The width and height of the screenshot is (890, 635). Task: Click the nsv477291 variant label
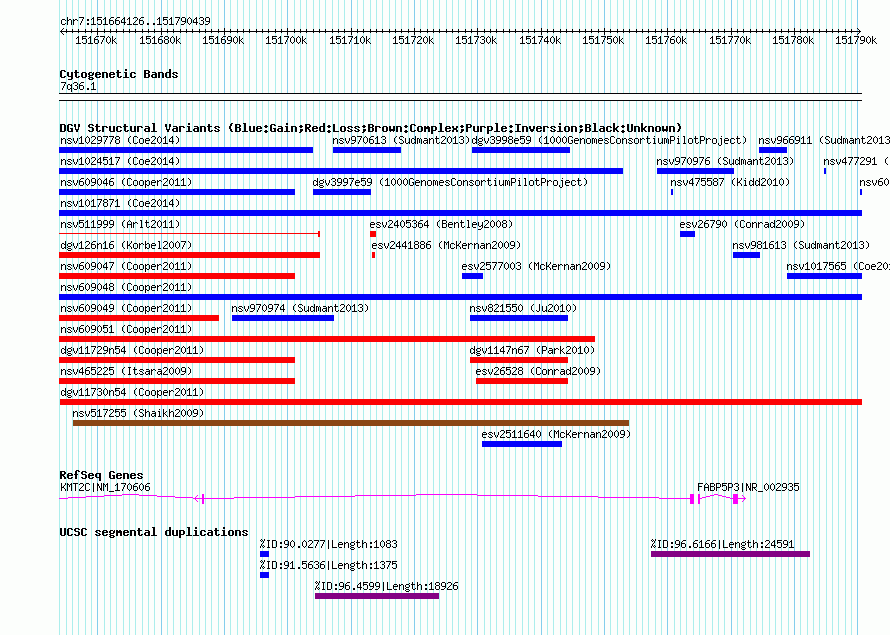pyautogui.click(x=856, y=161)
